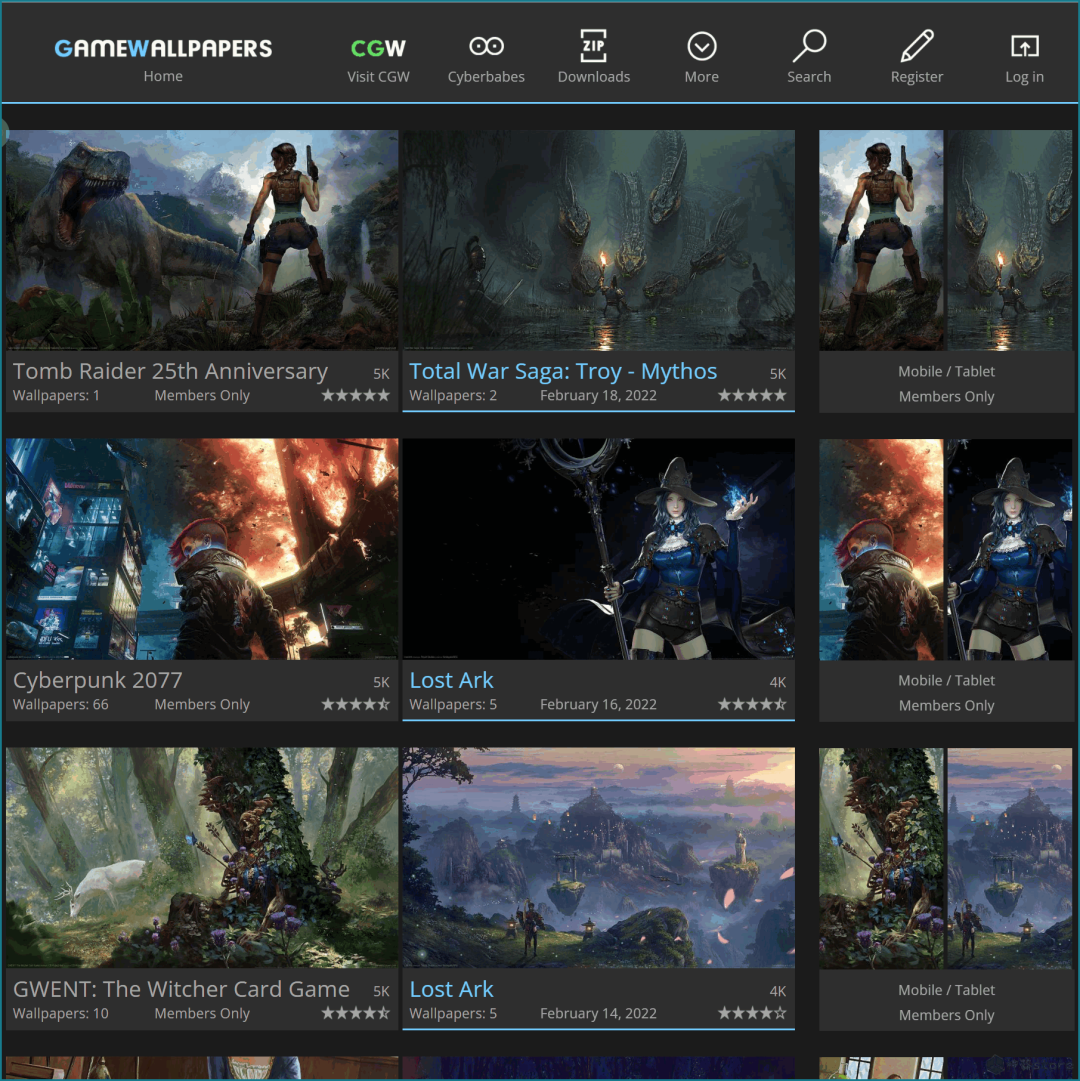Click the February 16, 2022 date

[598, 704]
